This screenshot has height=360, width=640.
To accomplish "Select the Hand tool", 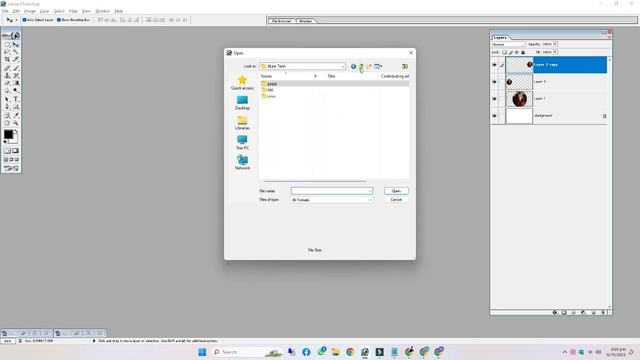I will 7,123.
